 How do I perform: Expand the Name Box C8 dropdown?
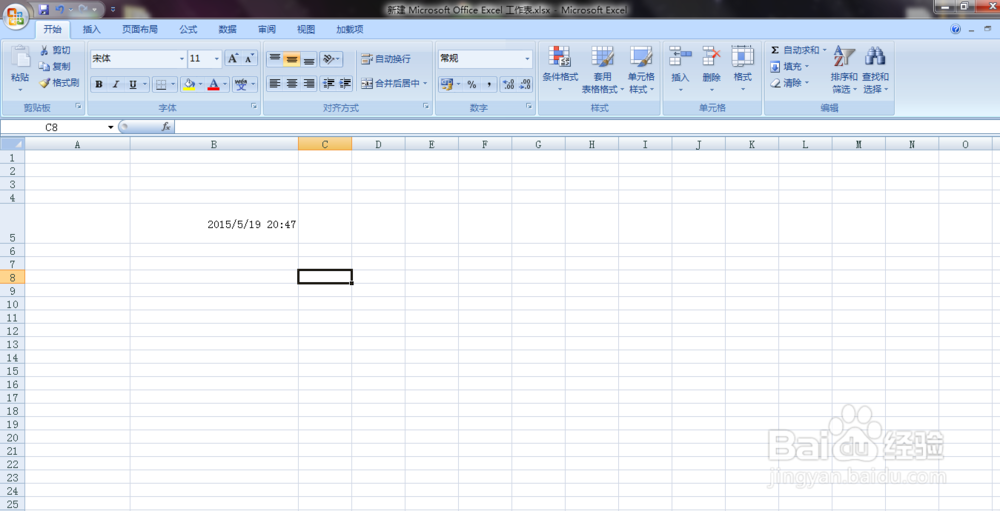110,127
